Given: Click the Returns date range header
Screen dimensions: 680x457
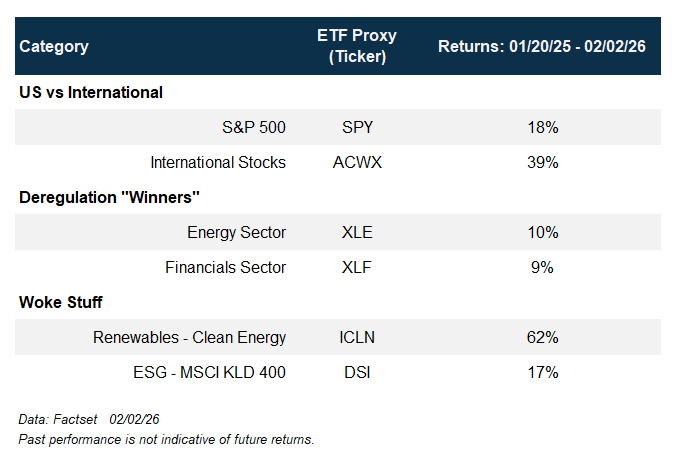Looking at the screenshot, I should tap(541, 46).
